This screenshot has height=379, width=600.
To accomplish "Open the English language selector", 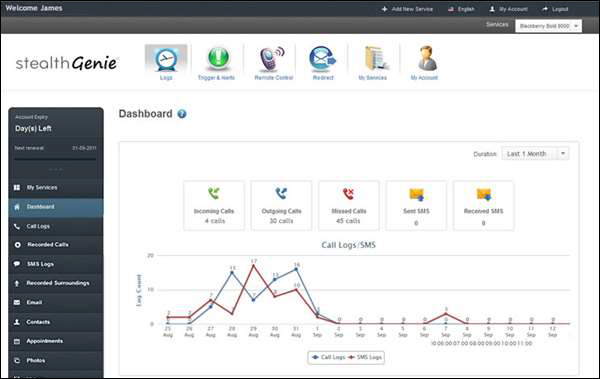I will 461,9.
